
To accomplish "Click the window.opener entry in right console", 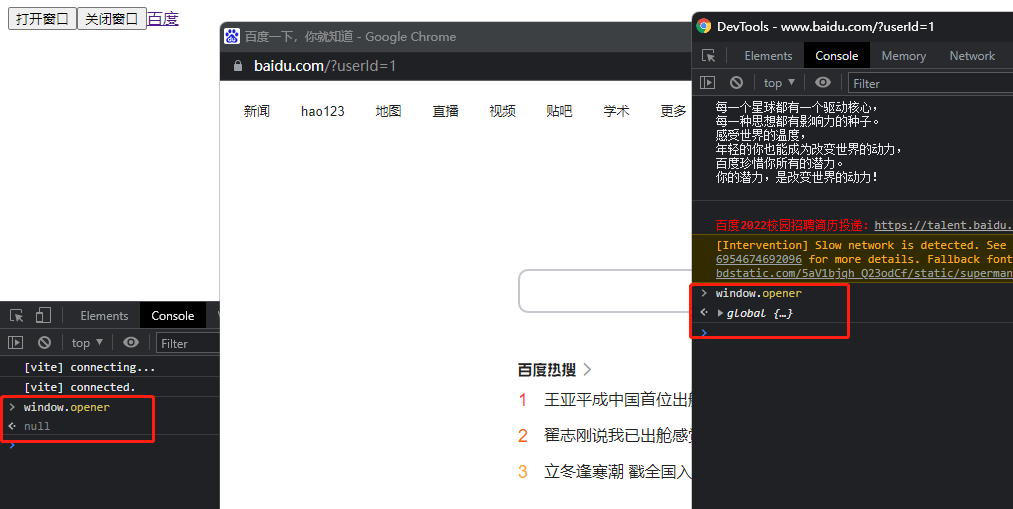I will pos(758,293).
